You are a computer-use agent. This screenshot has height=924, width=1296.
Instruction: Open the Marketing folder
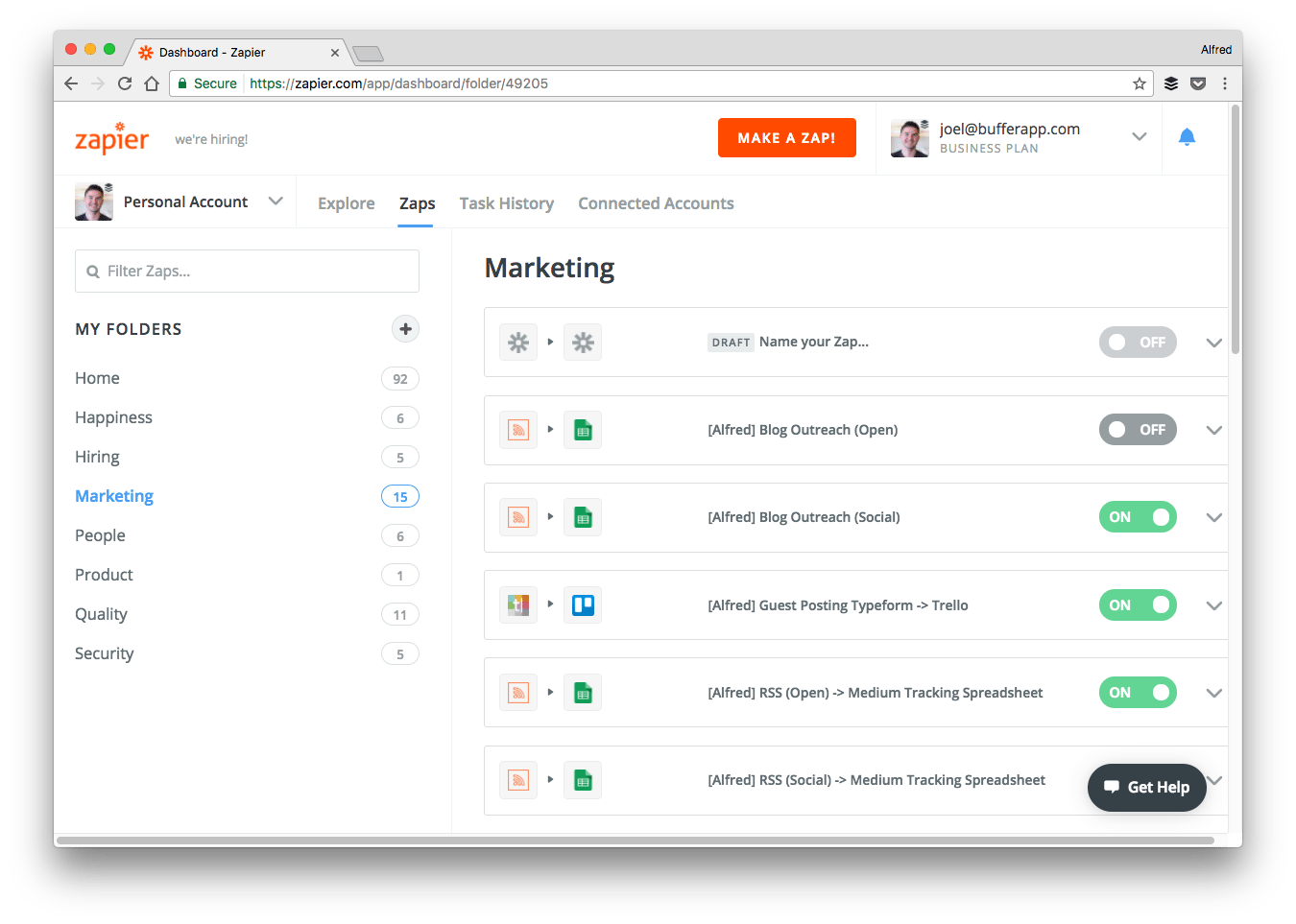tap(114, 496)
